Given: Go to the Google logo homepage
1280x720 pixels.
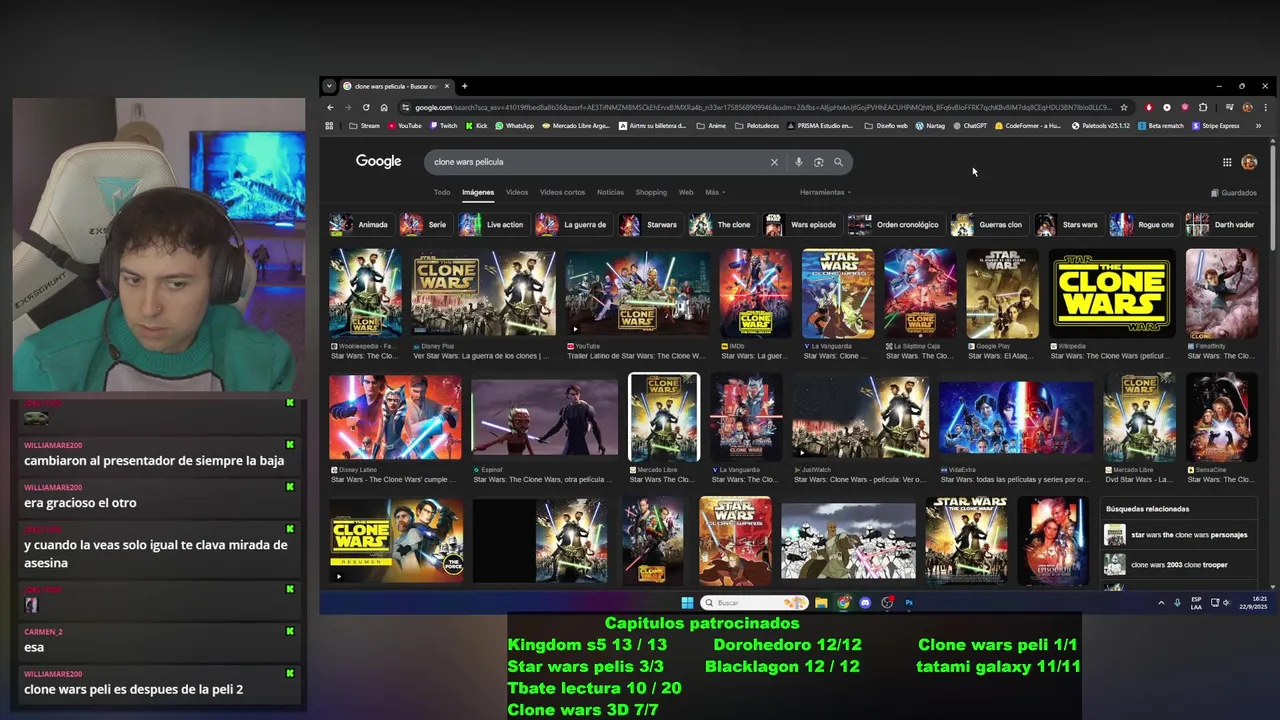Looking at the screenshot, I should (x=378, y=161).
